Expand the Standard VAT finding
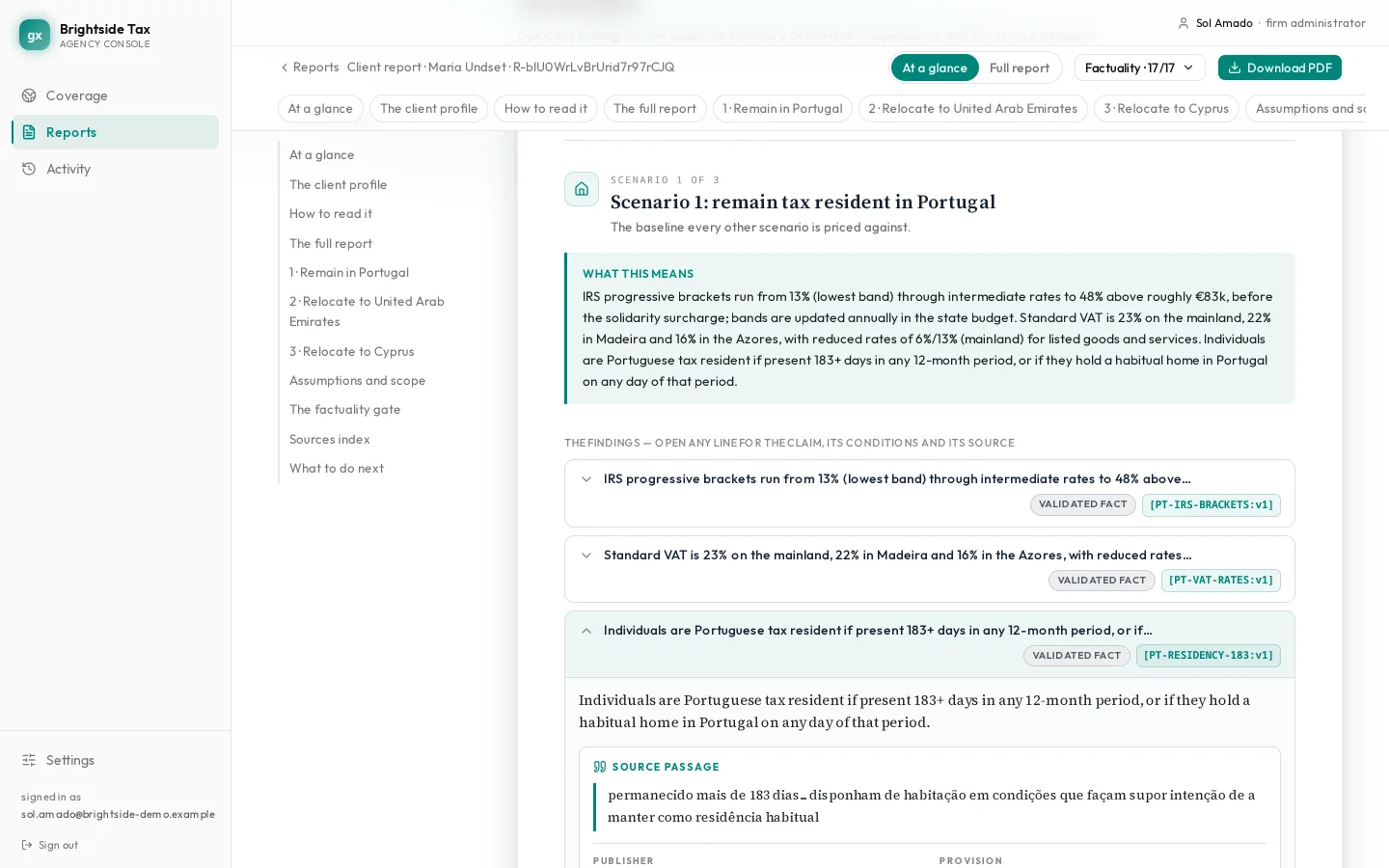Image resolution: width=1389 pixels, height=868 pixels. pyautogui.click(x=930, y=569)
